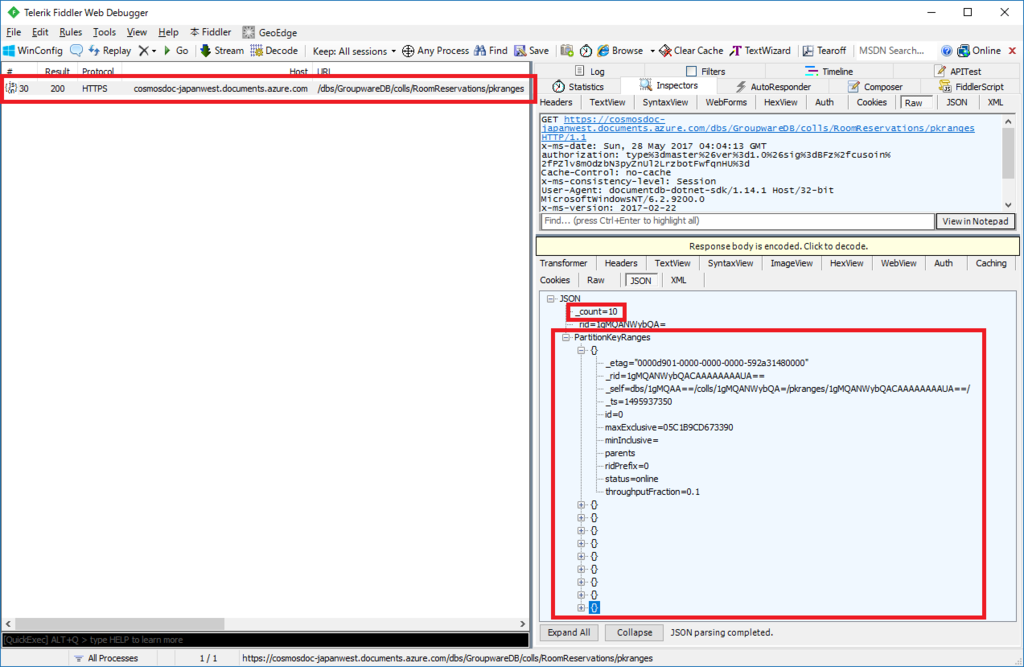Sort sessions by the Result column header
1024x667 pixels.
click(x=57, y=71)
